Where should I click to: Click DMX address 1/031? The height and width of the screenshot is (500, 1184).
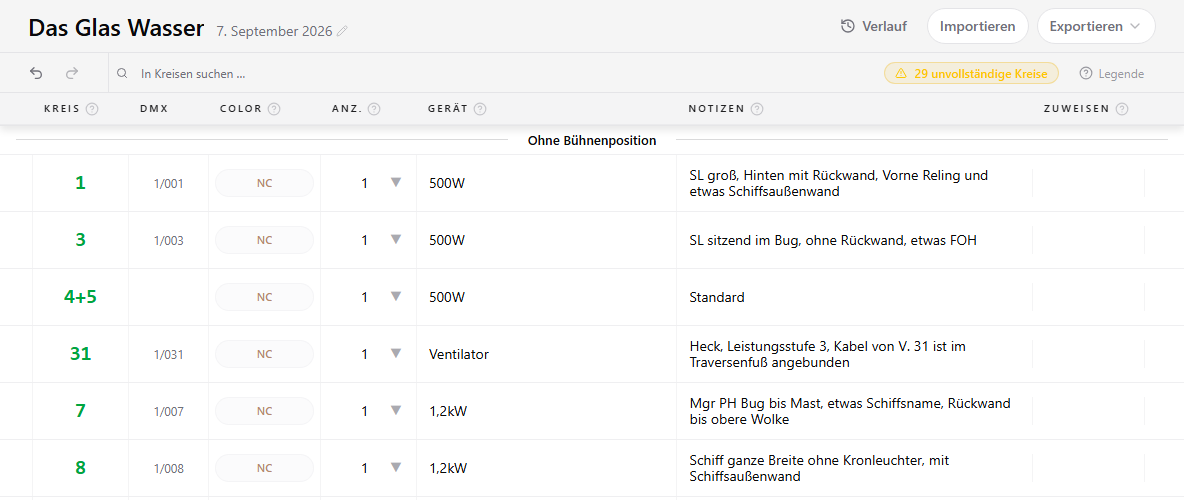[168, 354]
